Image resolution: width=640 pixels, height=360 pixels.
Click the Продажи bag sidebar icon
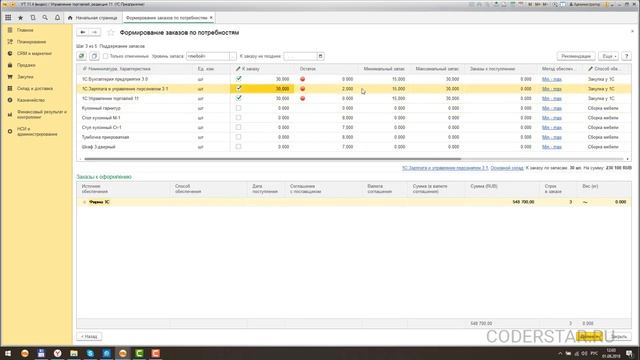pyautogui.click(x=10, y=65)
